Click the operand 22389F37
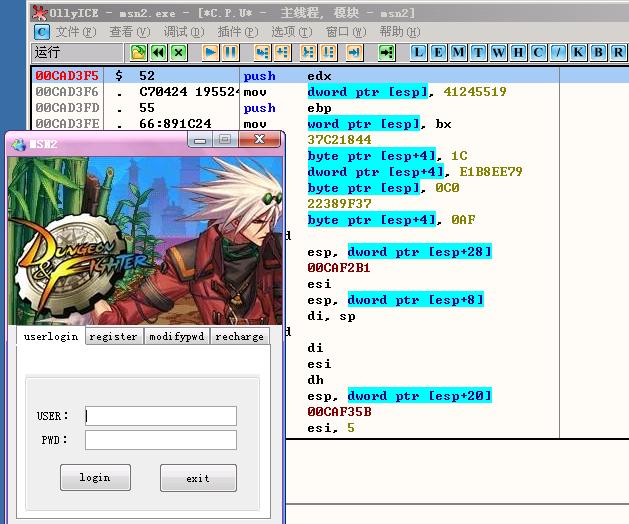 coord(339,204)
